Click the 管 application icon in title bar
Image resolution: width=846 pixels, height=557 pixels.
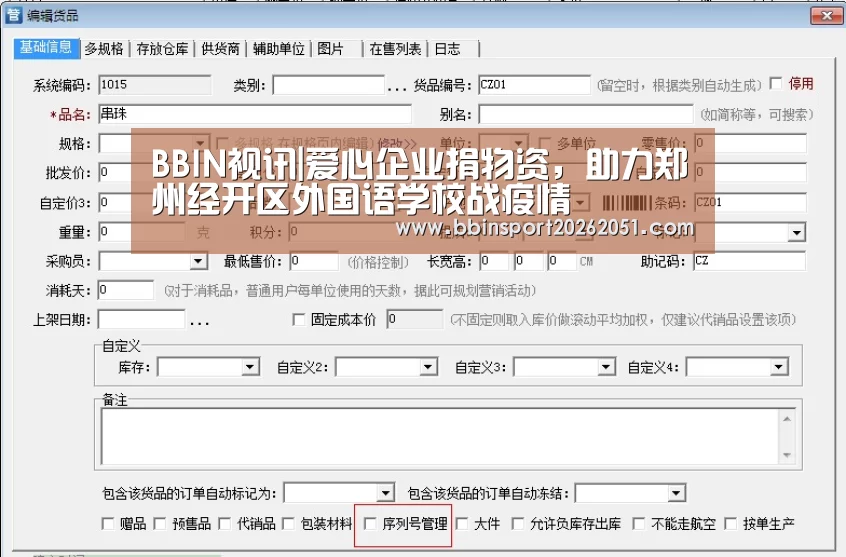(x=13, y=15)
